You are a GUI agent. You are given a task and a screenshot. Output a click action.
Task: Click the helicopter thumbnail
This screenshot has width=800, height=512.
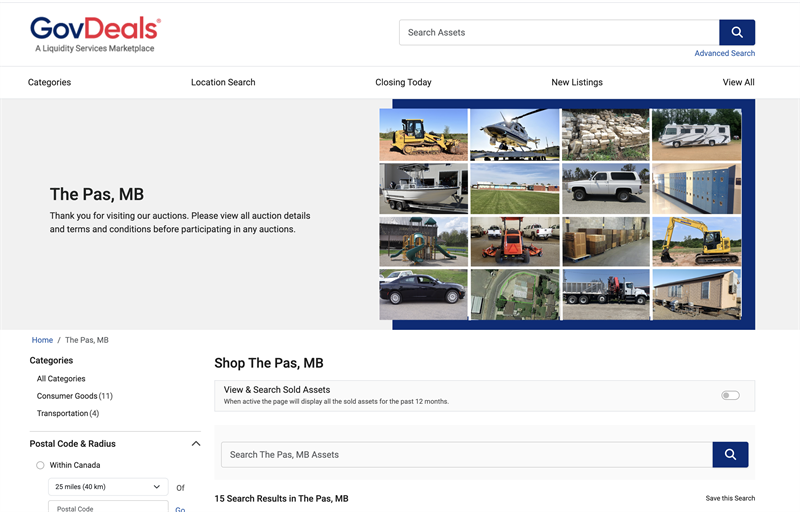click(x=515, y=135)
